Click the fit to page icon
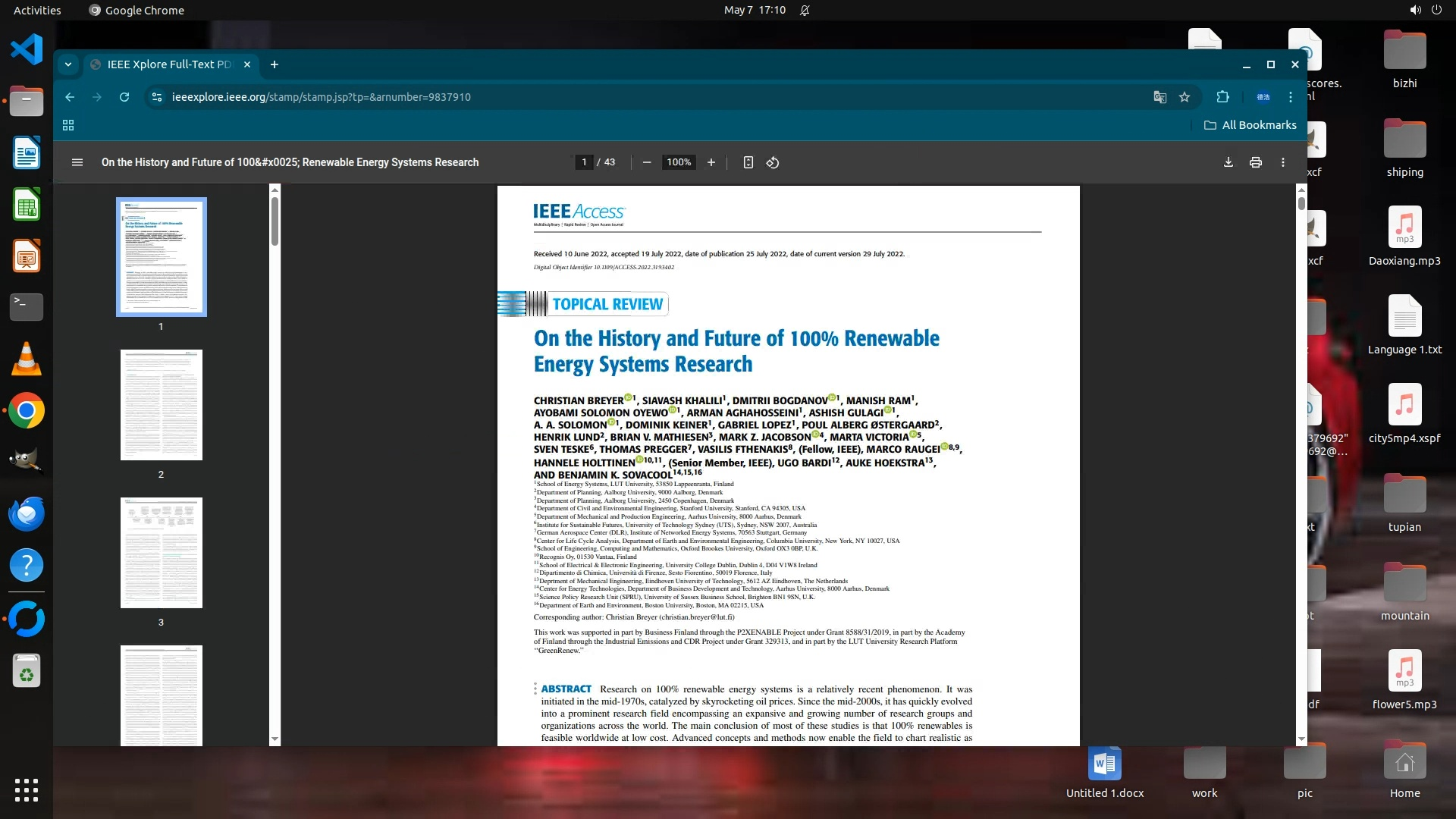The width and height of the screenshot is (1456, 819). point(748,162)
